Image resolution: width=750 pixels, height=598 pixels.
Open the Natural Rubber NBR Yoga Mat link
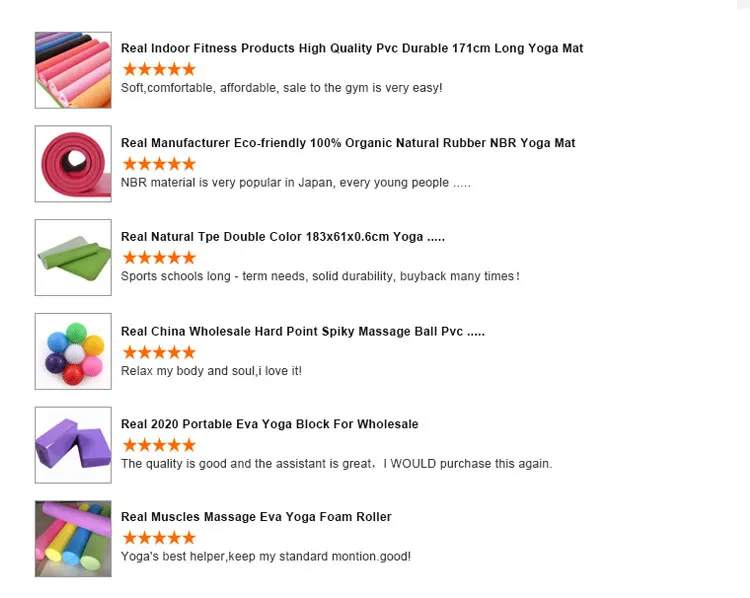point(348,143)
